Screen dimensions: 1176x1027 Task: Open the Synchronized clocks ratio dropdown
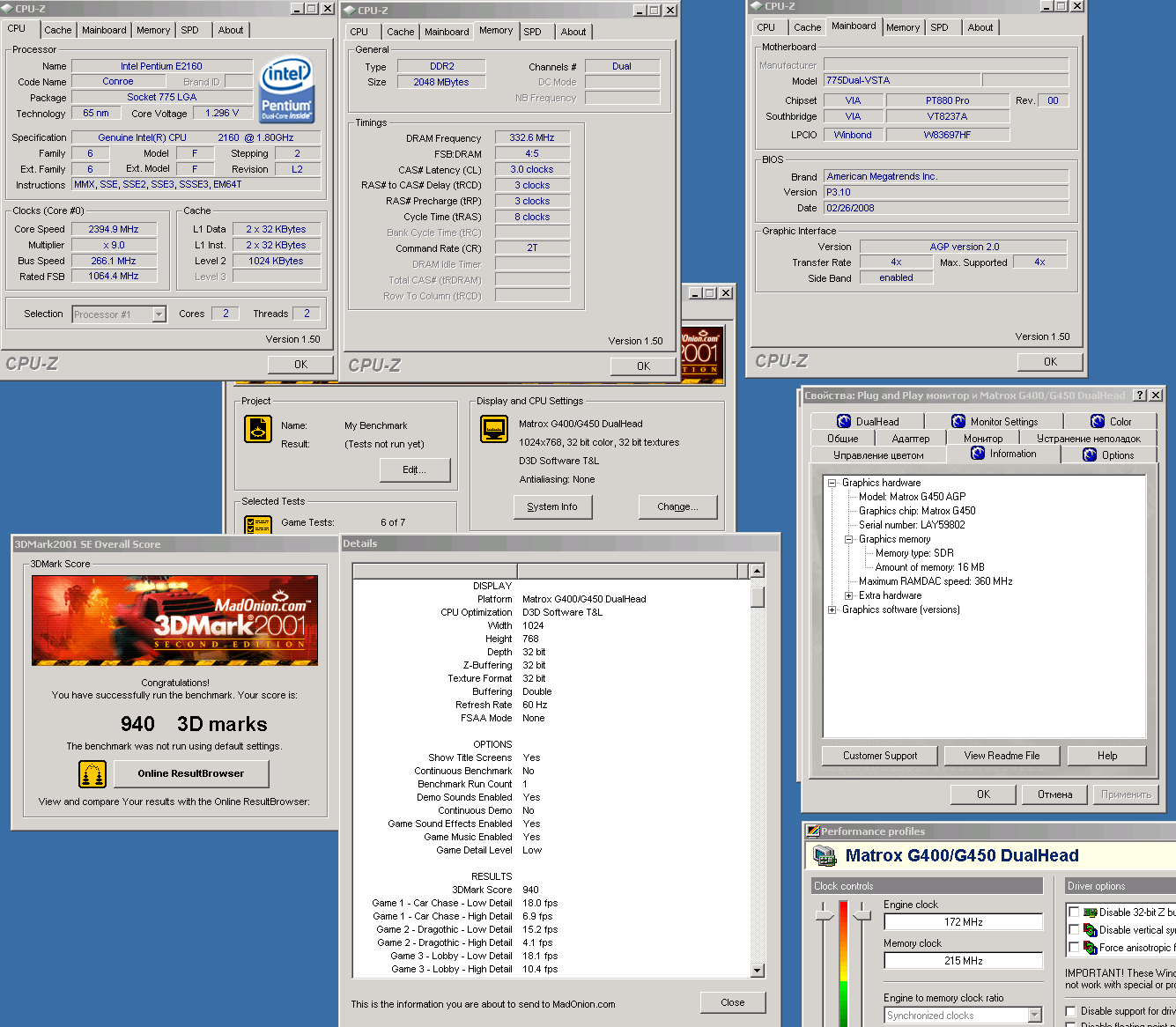[x=1035, y=1016]
